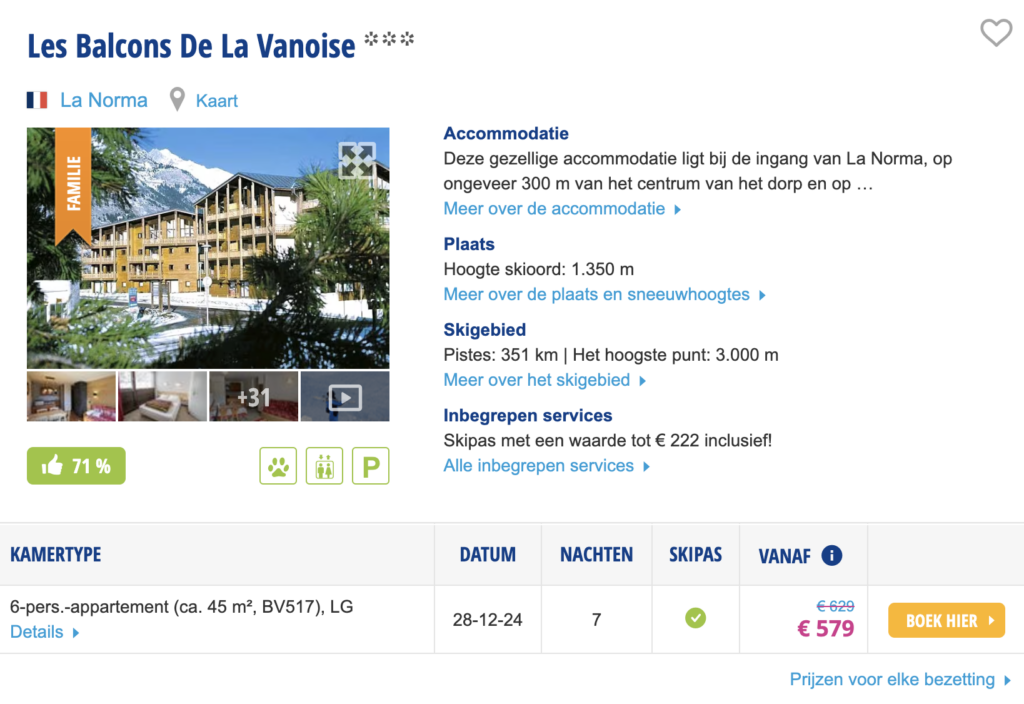Screen dimensions: 1024x704
Task: Click the French flag icon
Action: click(x=37, y=100)
